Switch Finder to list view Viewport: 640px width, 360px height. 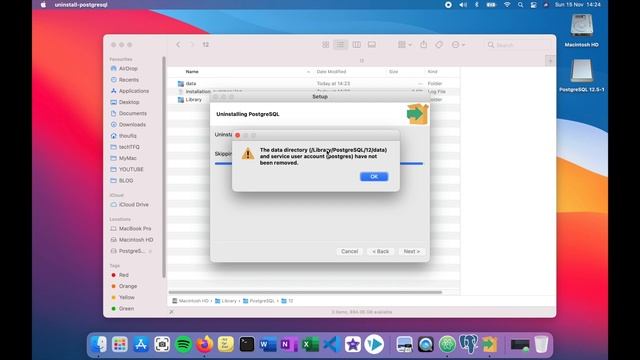click(340, 44)
